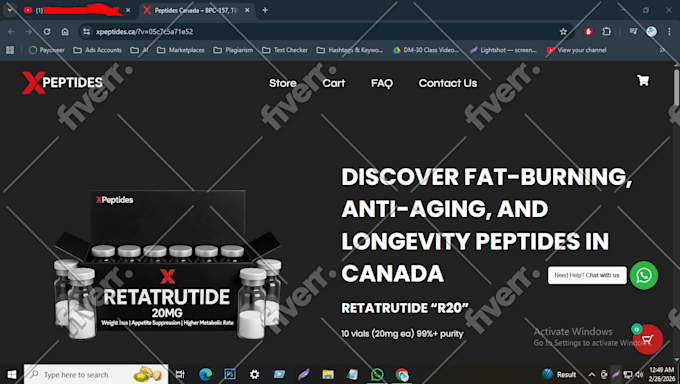Launch Microsoft Edge from the taskbar

coord(205,374)
